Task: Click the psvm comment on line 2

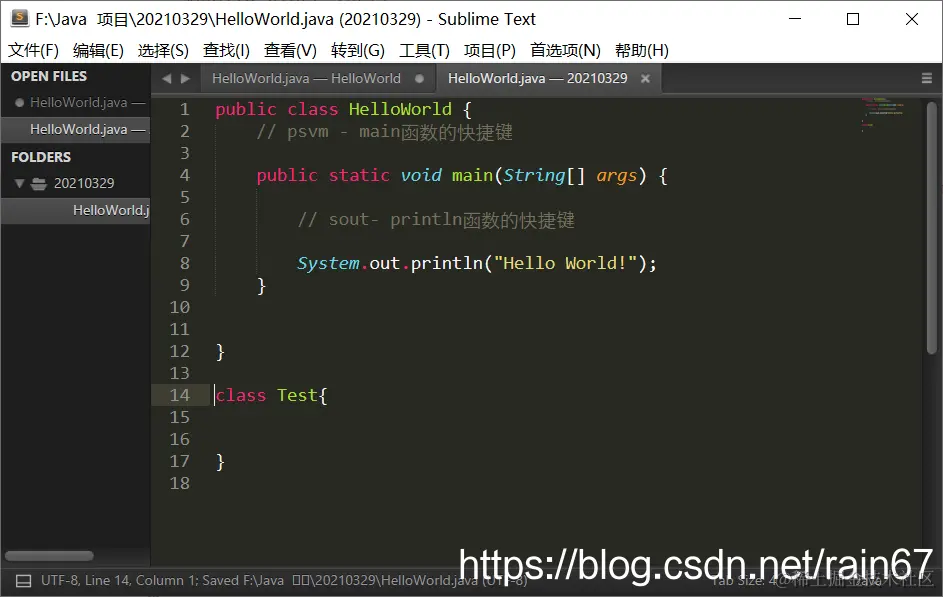Action: pyautogui.click(x=385, y=132)
